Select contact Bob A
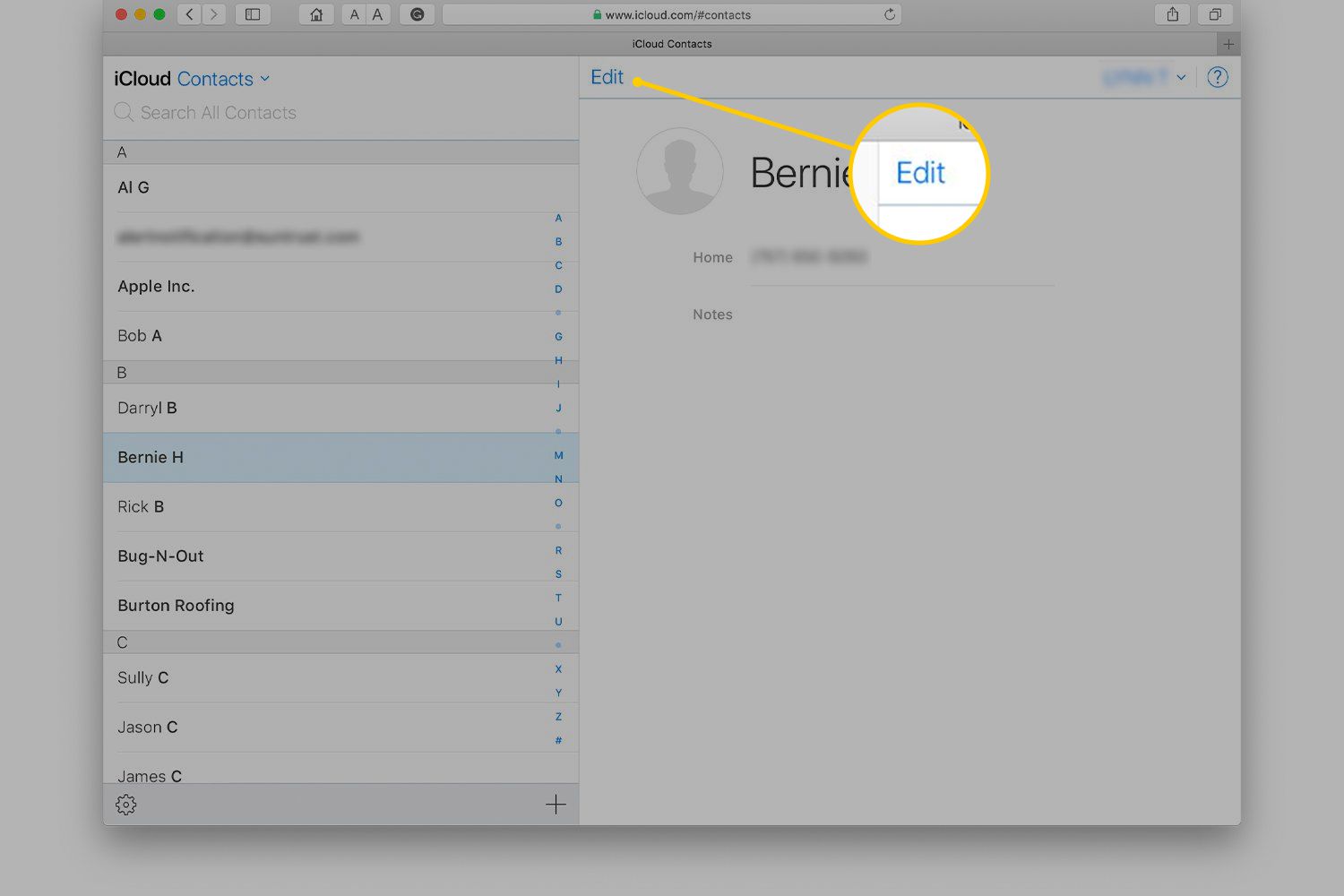Viewport: 1344px width, 896px height. pos(340,336)
